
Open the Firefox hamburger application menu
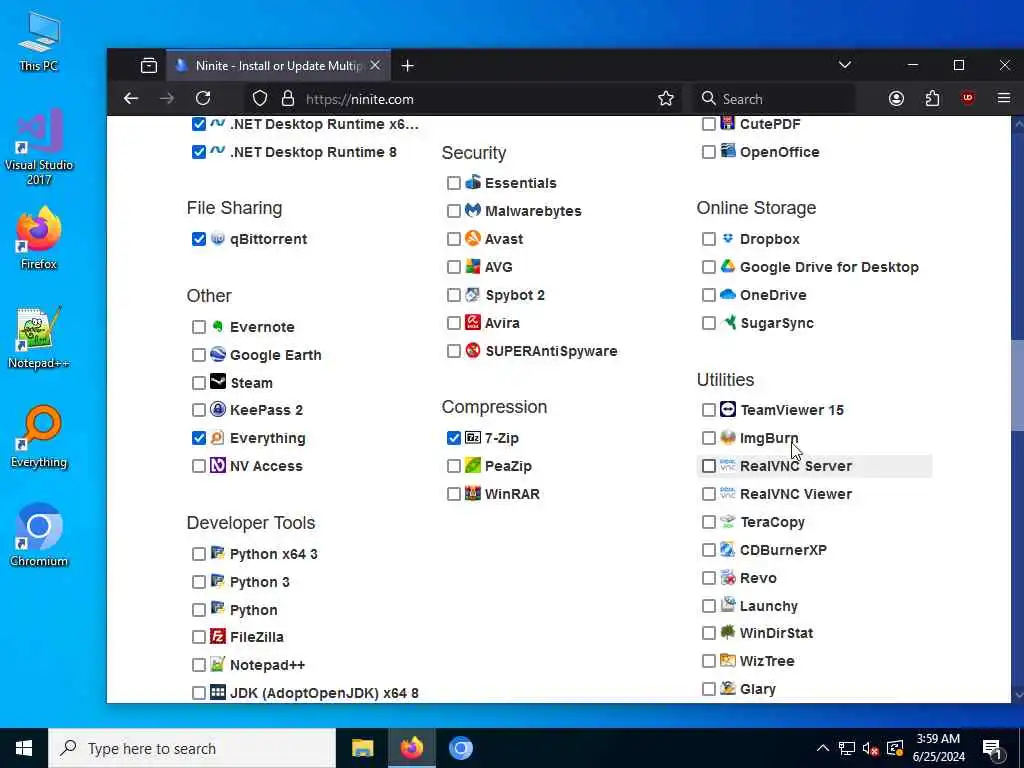click(x=1004, y=99)
